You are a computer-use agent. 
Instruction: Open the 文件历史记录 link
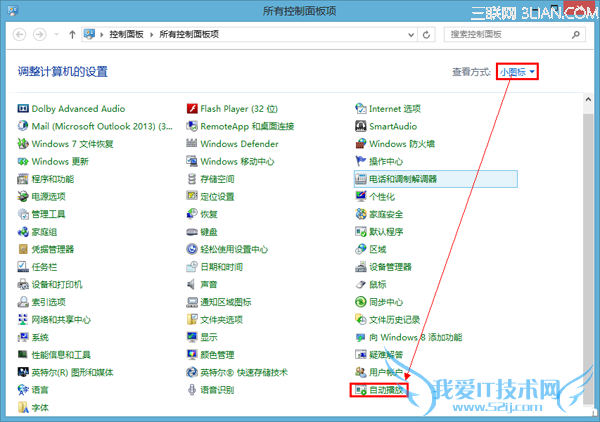(x=394, y=320)
